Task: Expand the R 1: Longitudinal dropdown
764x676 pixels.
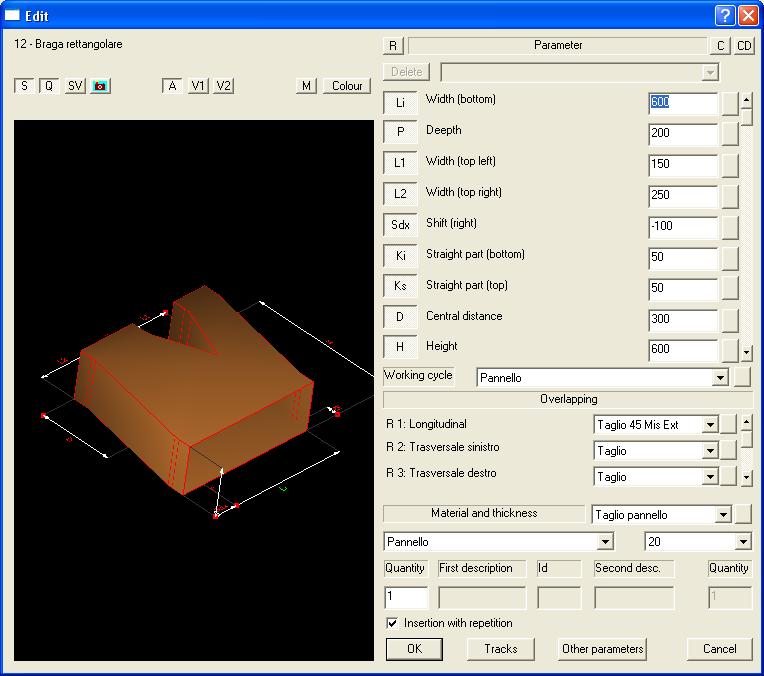Action: point(710,425)
